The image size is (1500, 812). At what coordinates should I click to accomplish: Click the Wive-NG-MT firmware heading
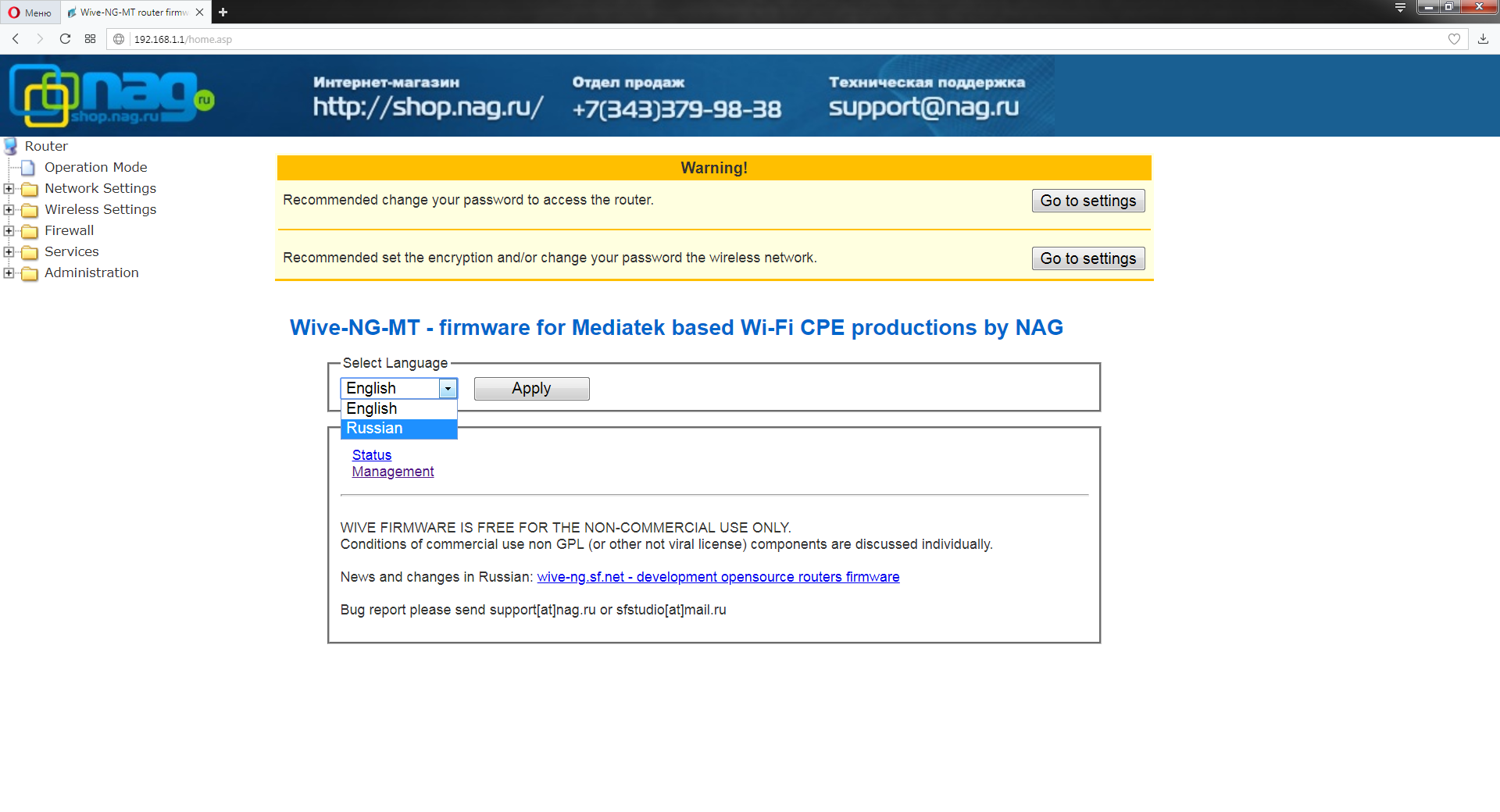click(x=676, y=327)
